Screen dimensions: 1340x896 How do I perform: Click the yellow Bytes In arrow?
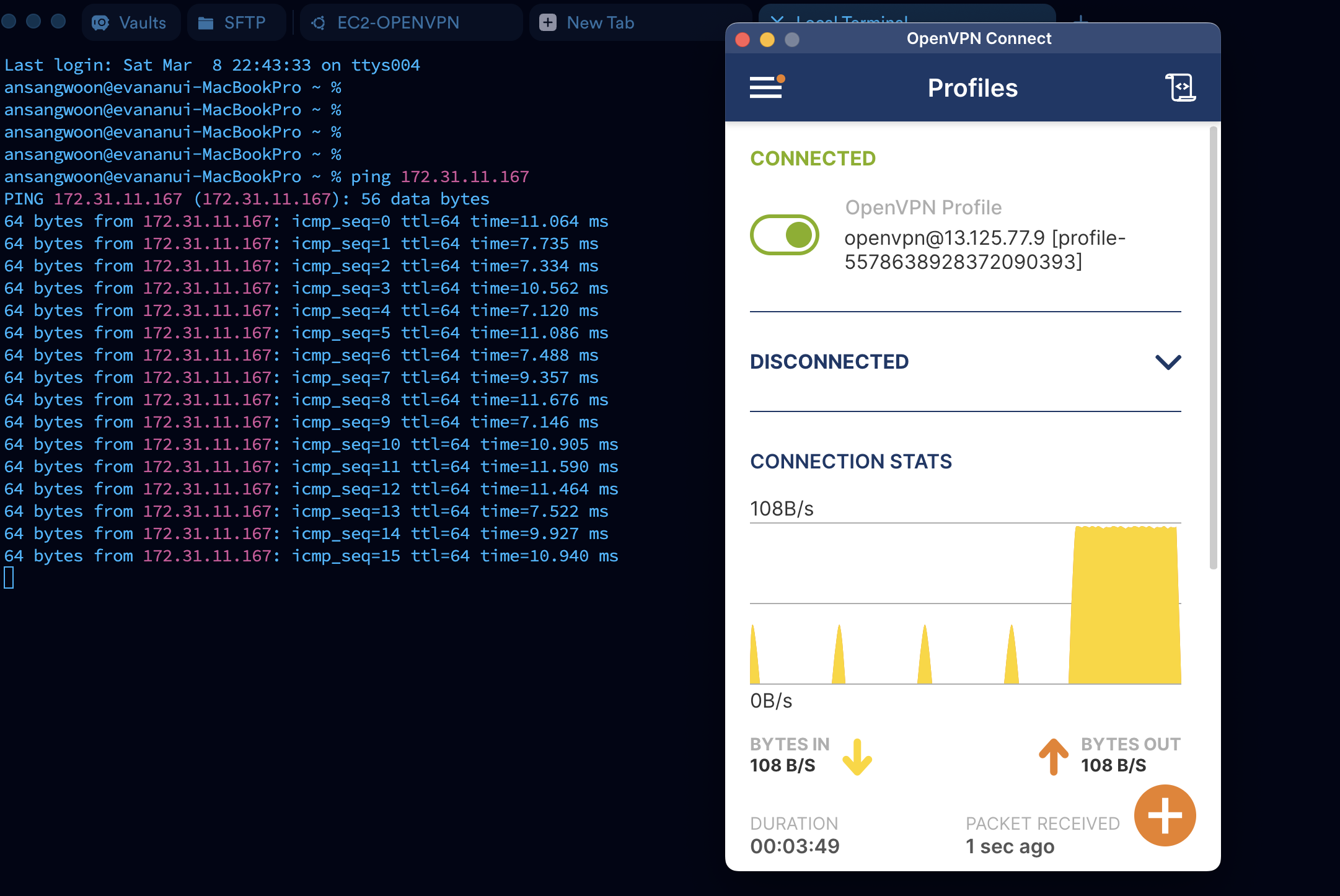(857, 757)
